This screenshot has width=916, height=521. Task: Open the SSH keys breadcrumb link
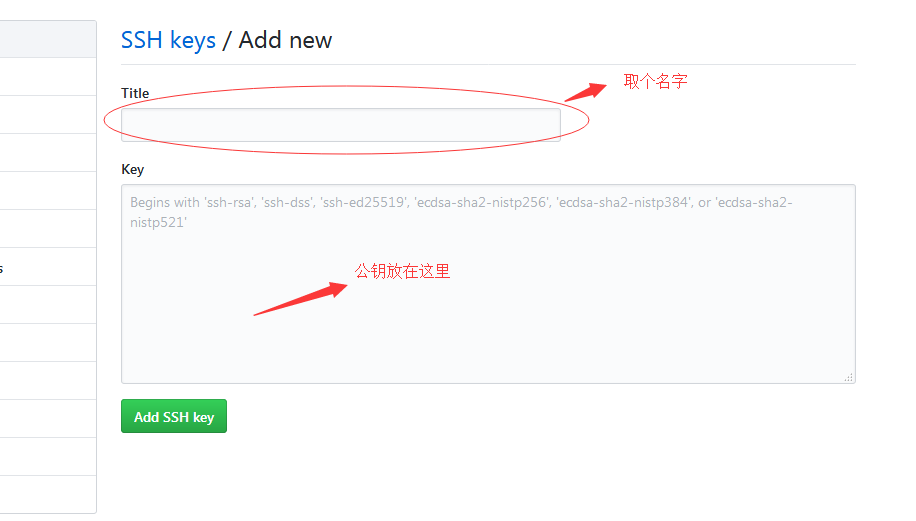pos(168,40)
